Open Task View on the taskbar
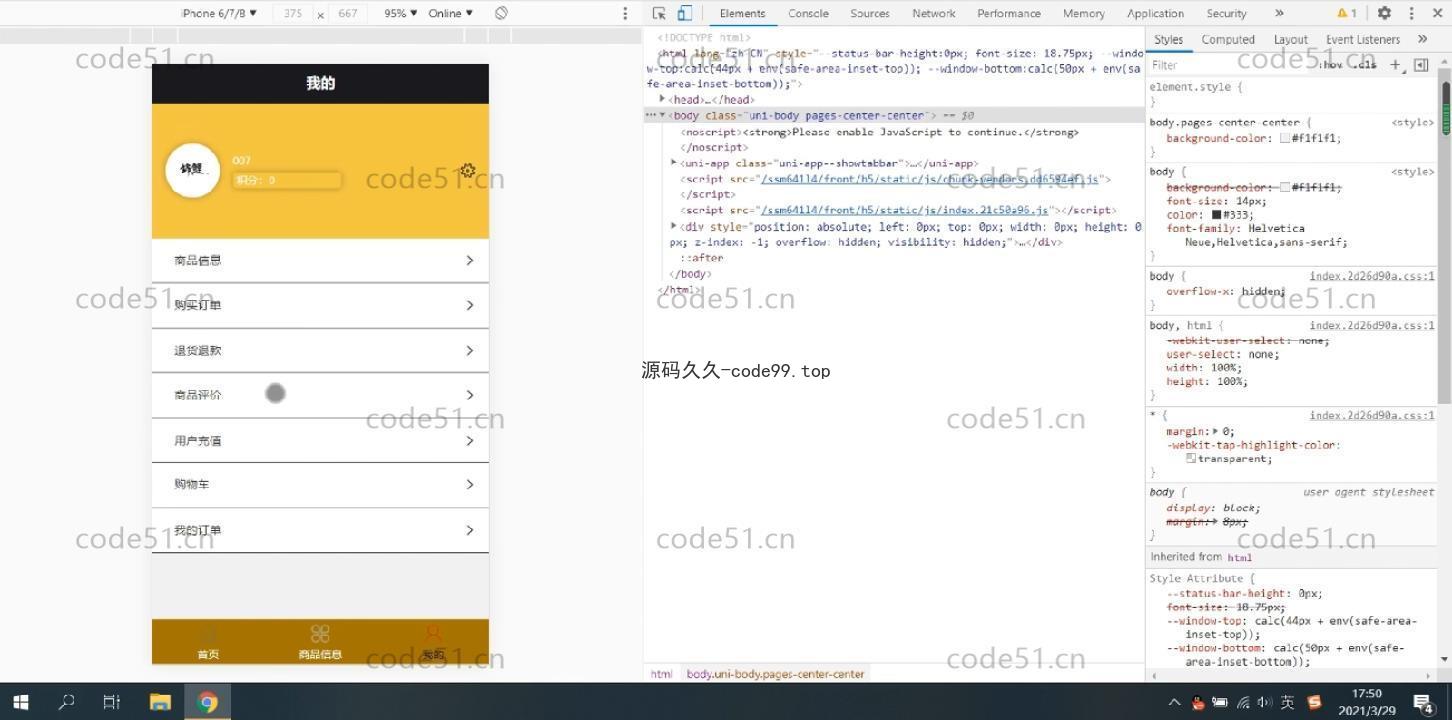The width and height of the screenshot is (1452, 720). (x=112, y=702)
